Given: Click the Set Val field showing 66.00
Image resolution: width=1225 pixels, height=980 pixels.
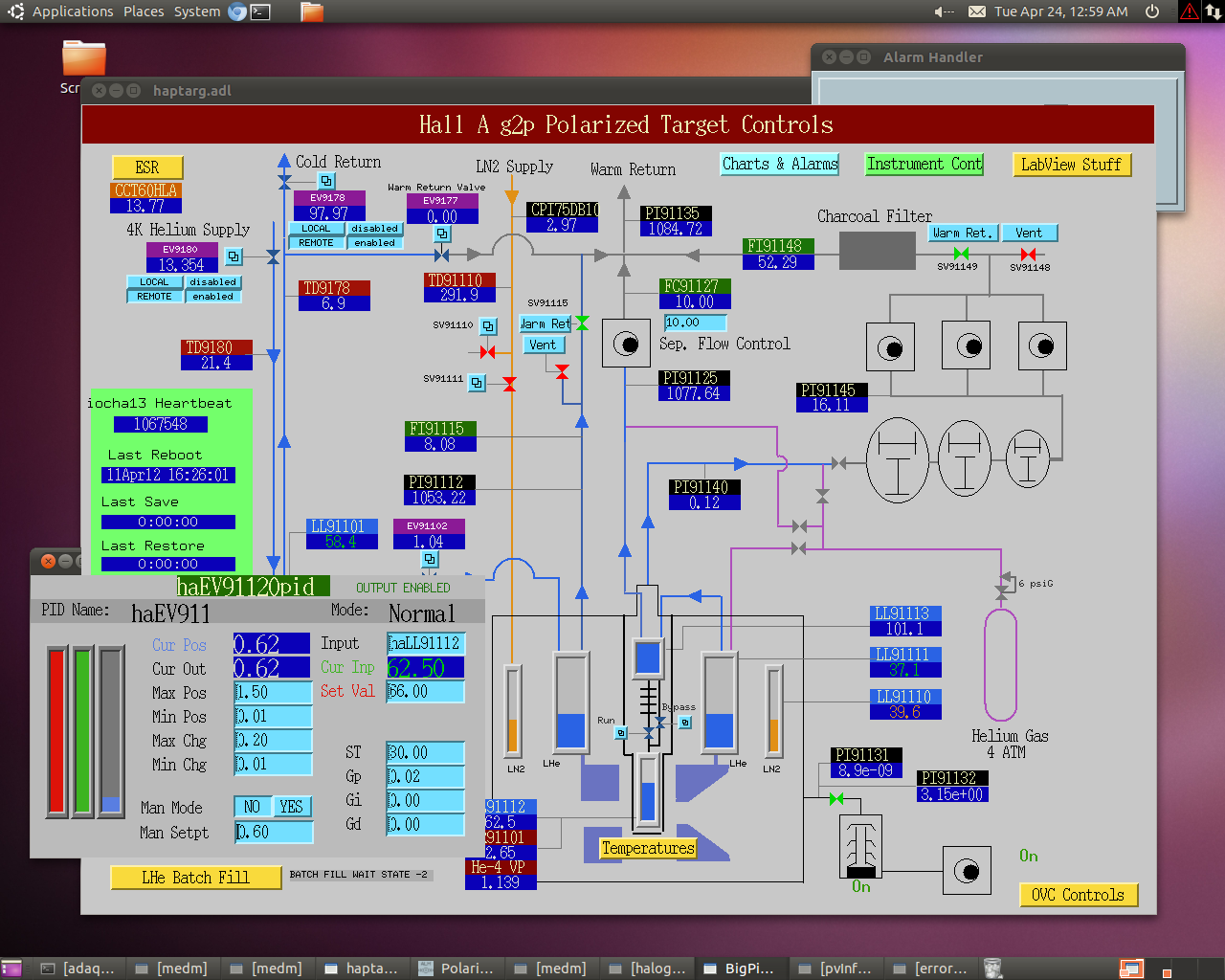Looking at the screenshot, I should tap(426, 691).
